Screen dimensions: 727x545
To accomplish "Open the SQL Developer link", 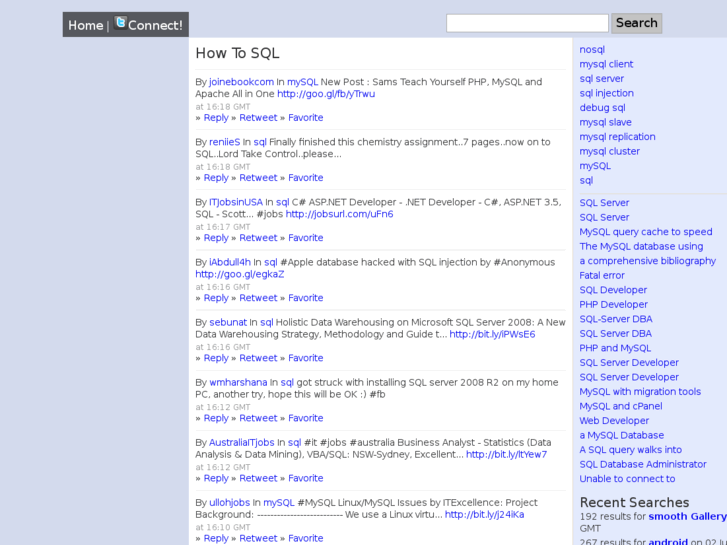I will point(613,290).
